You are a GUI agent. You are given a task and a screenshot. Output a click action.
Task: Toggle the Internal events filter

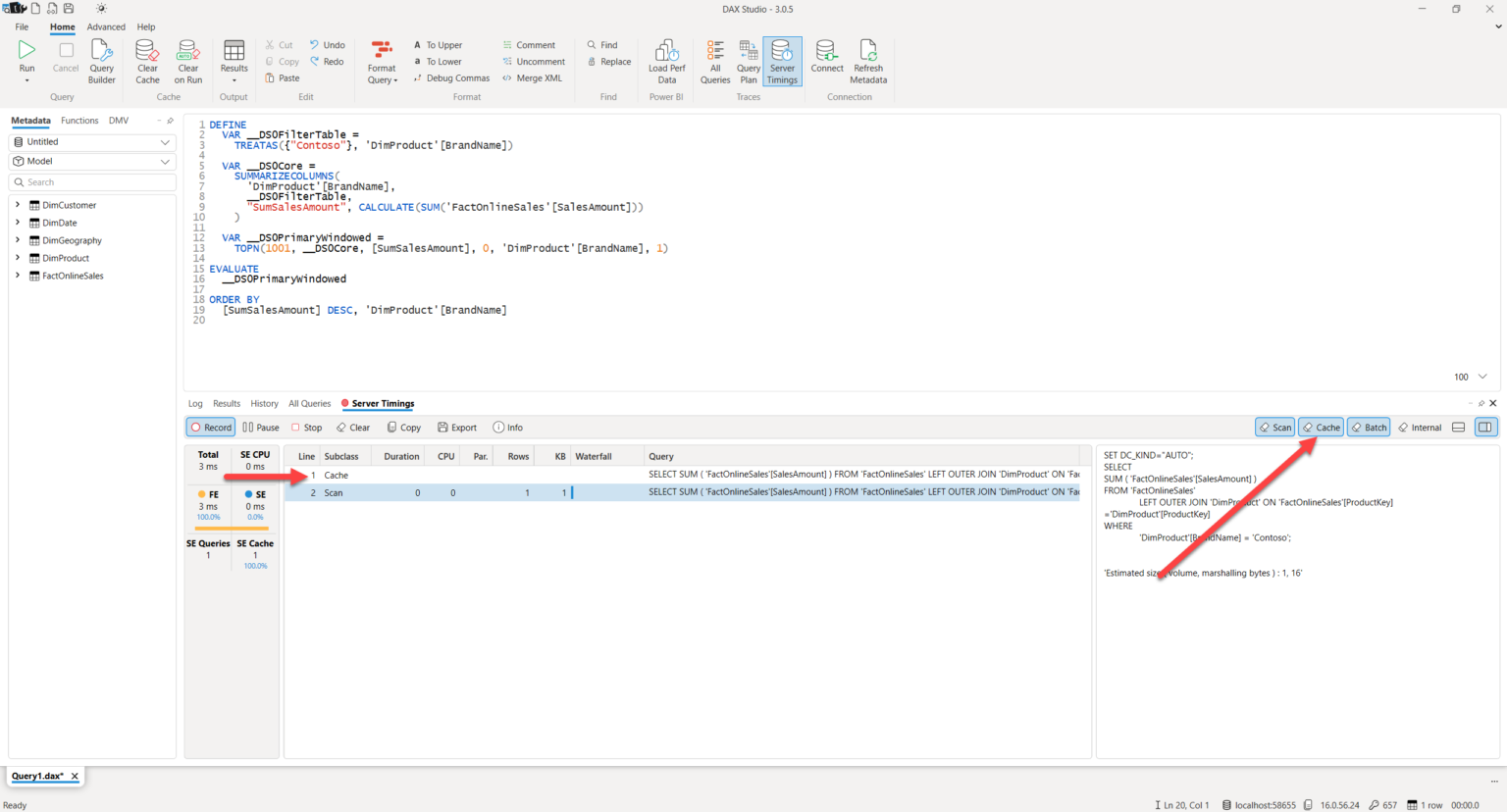[1419, 427]
